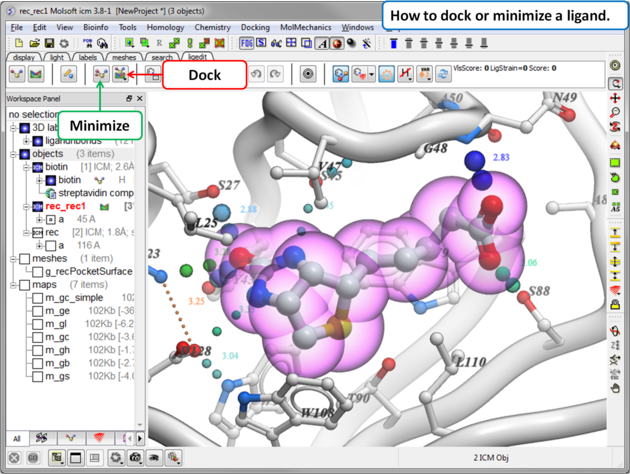The height and width of the screenshot is (474, 630).
Task: Click the Minimize ligand button
Action: tap(101, 74)
